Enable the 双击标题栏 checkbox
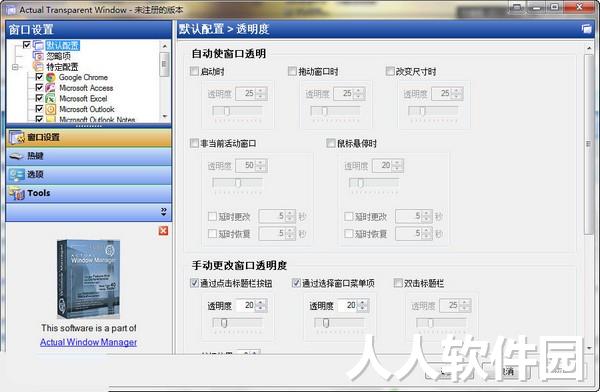This screenshot has height=392, width=600. click(x=398, y=283)
